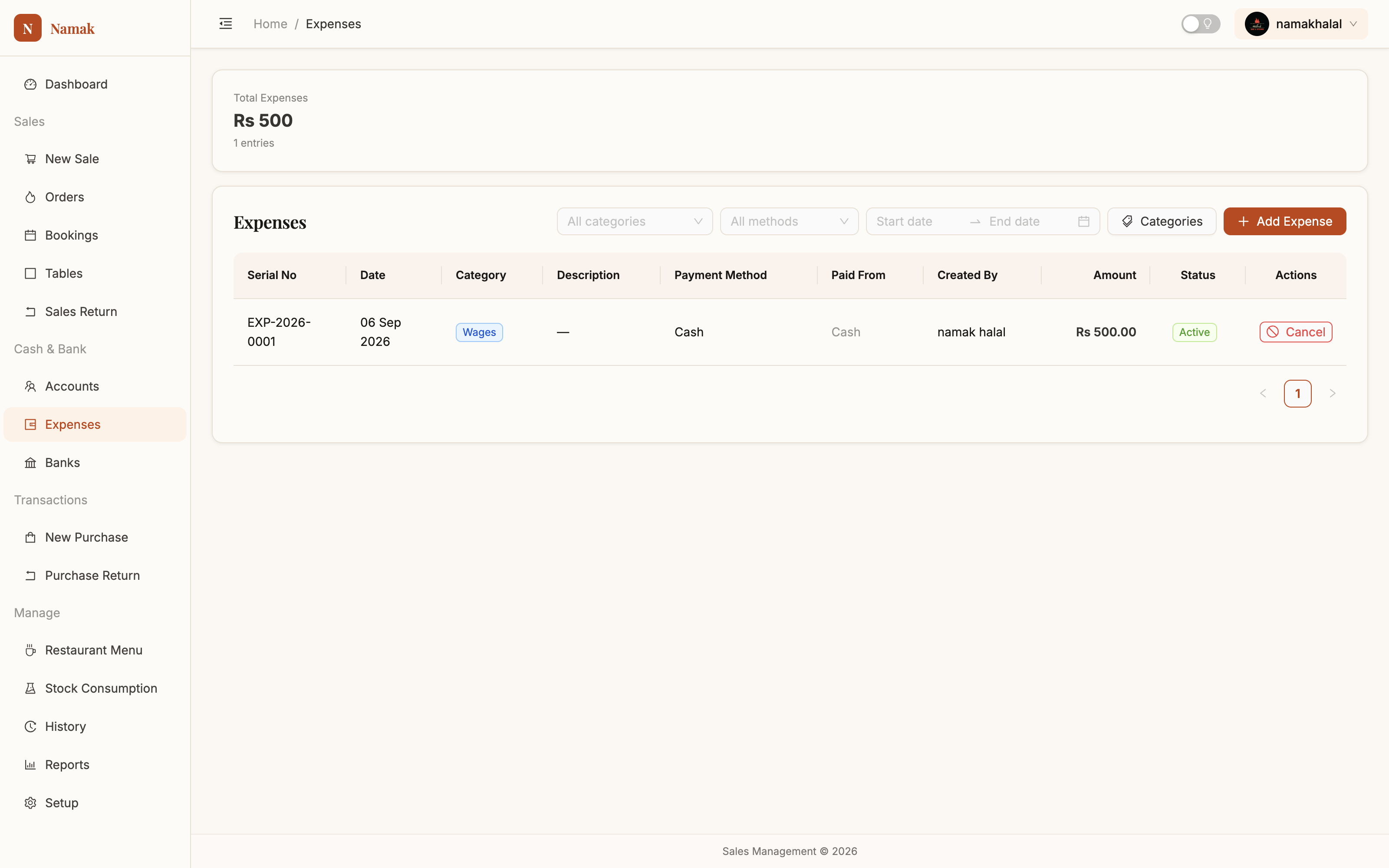The height and width of the screenshot is (868, 1389).
Task: Select Restaurant Menu in sidebar
Action: (x=95, y=651)
